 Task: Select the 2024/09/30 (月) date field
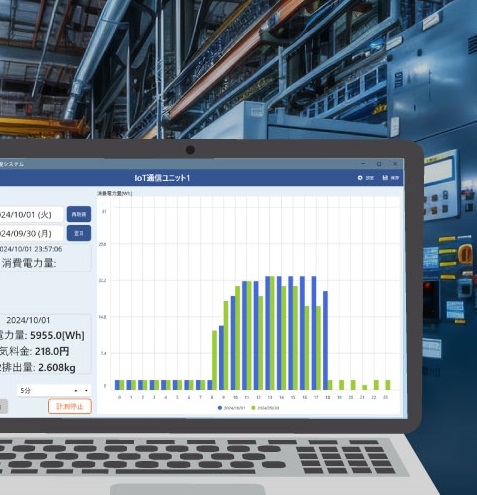[31, 233]
